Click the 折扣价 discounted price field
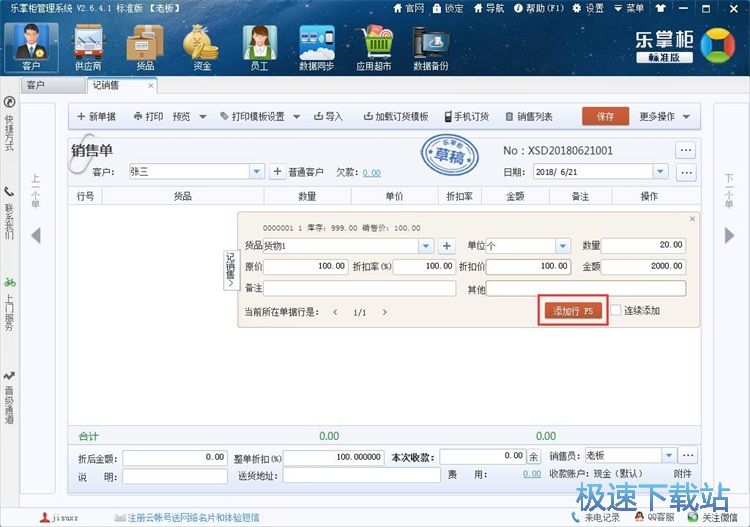The width and height of the screenshot is (750, 527). pos(529,266)
